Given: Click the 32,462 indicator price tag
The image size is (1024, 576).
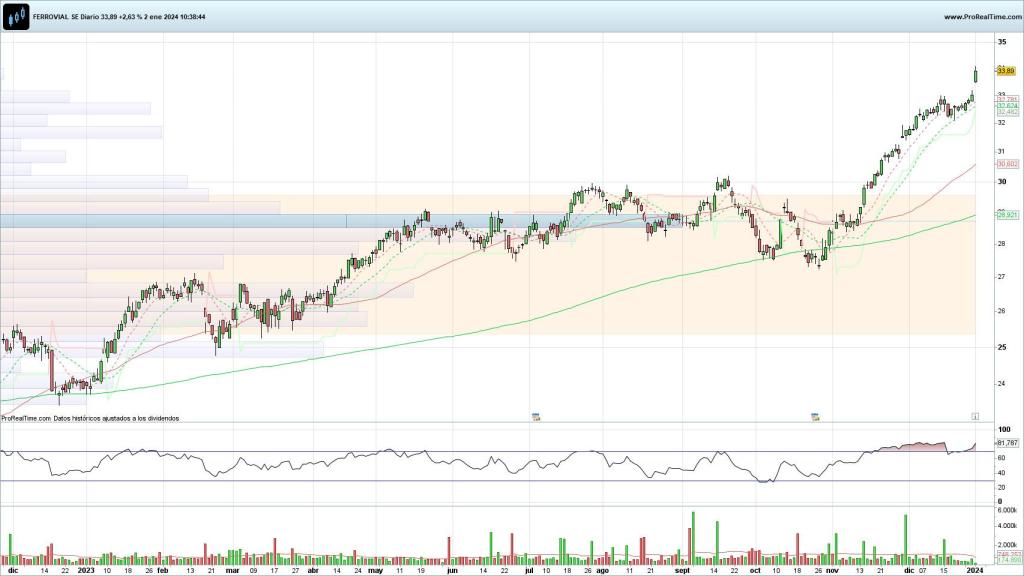Looking at the screenshot, I should [x=1006, y=112].
